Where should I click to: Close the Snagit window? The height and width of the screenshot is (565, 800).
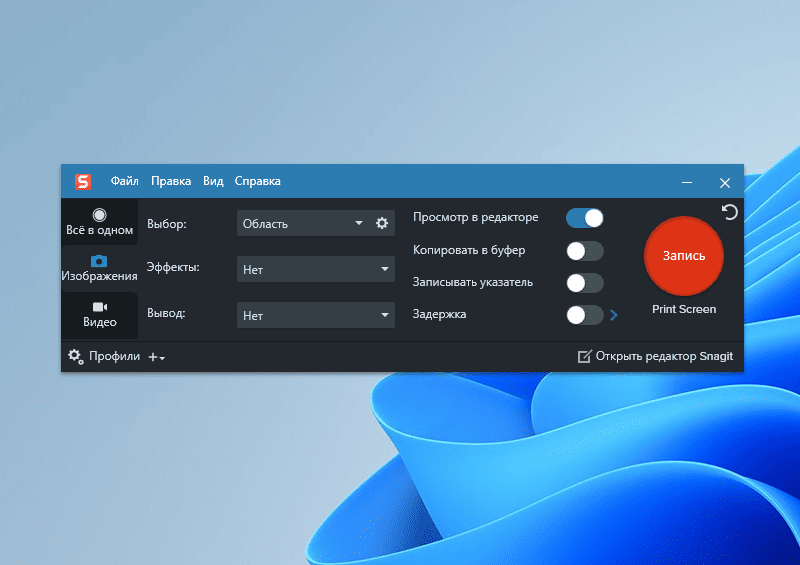tap(724, 183)
